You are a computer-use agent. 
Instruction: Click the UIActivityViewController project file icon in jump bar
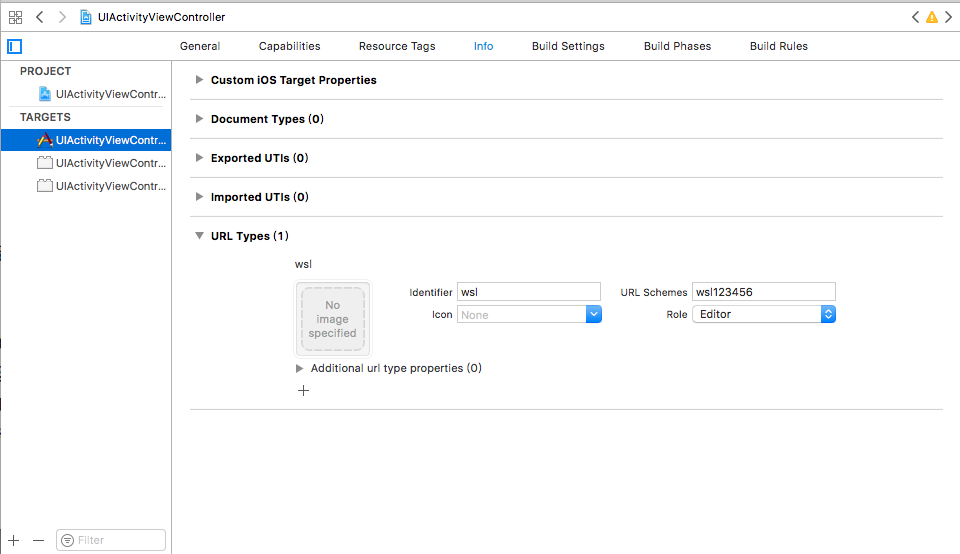86,17
